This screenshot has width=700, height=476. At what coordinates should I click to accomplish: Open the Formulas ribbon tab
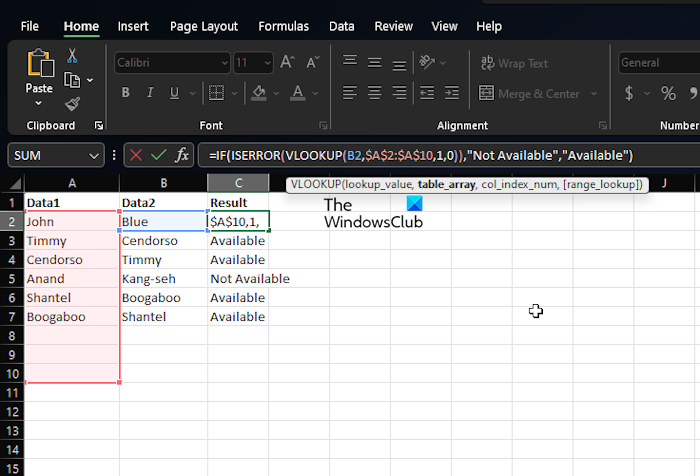[x=283, y=26]
